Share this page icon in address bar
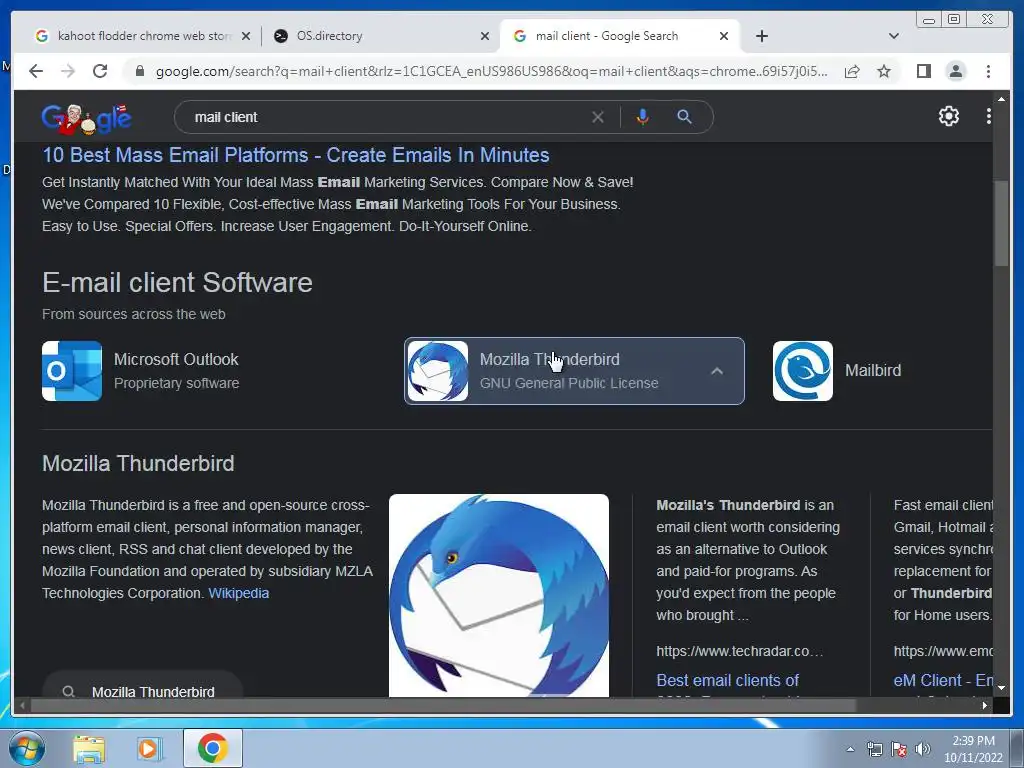This screenshot has height=768, width=1024. pyautogui.click(x=852, y=71)
